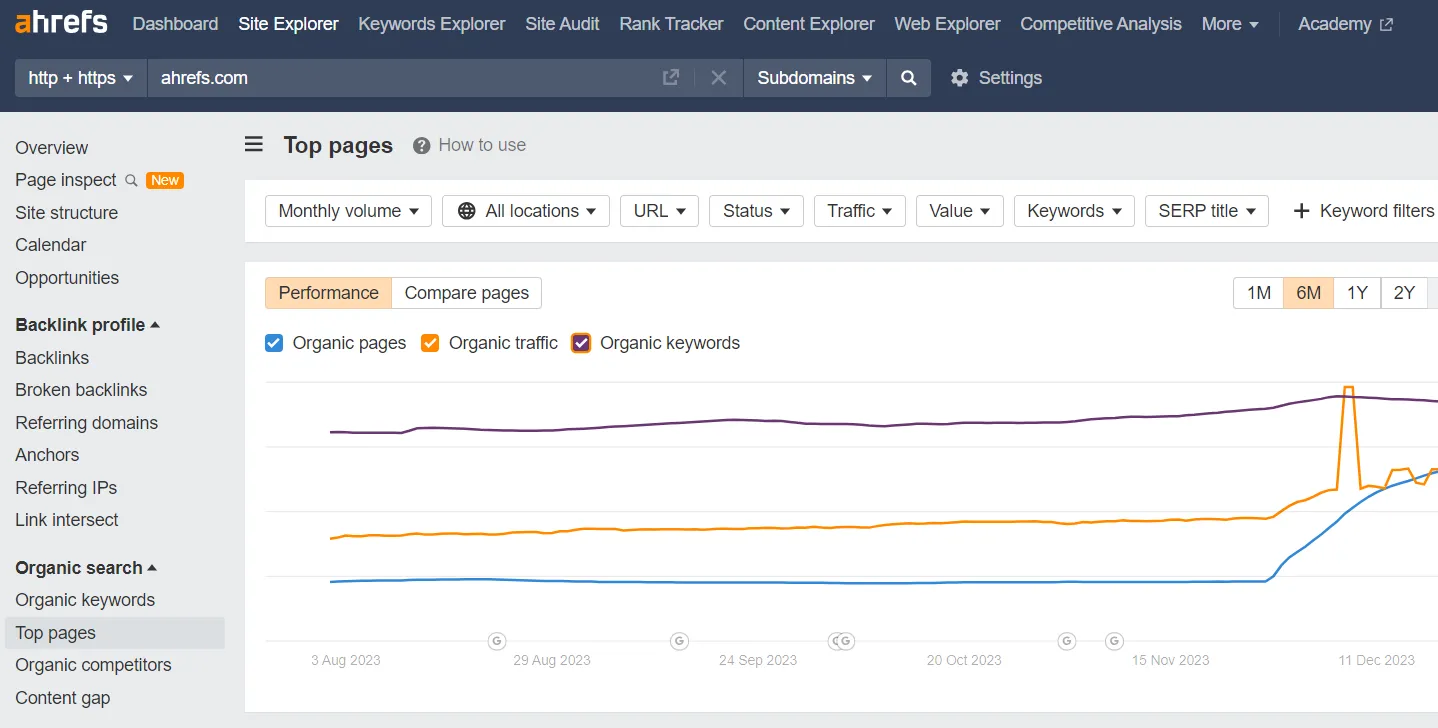
Task: Open Site Explorer in top navigation
Action: tap(288, 24)
